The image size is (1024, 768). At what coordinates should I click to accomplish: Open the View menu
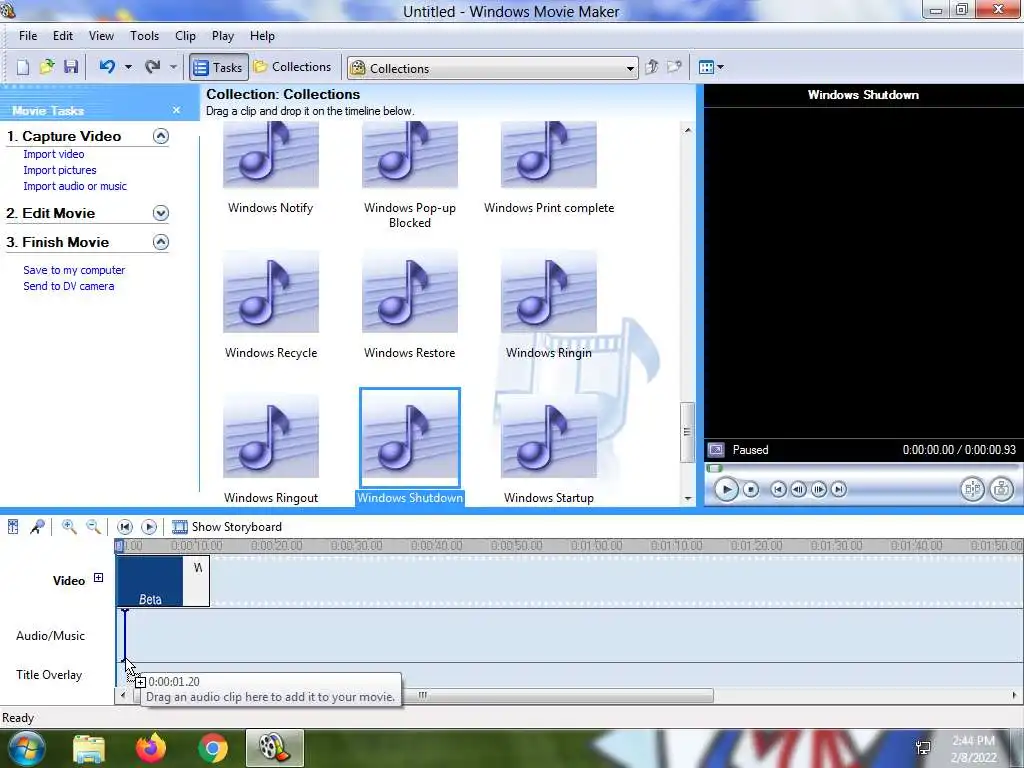[101, 36]
